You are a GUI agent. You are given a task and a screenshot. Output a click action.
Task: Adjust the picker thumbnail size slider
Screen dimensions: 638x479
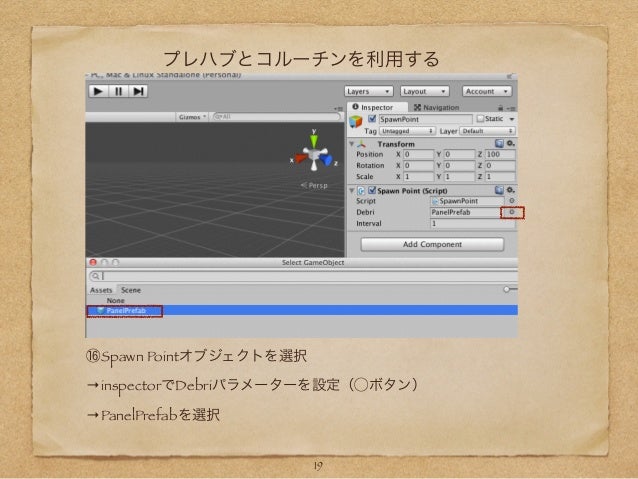coord(507,289)
